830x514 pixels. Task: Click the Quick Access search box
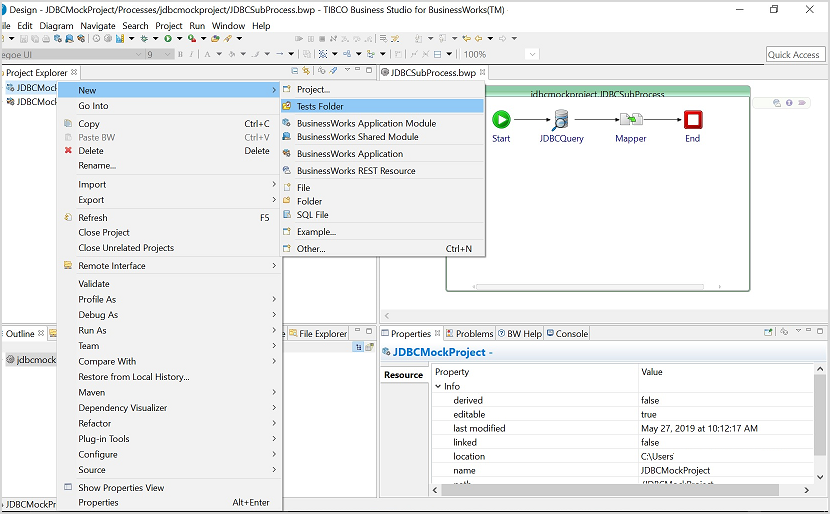coord(795,55)
